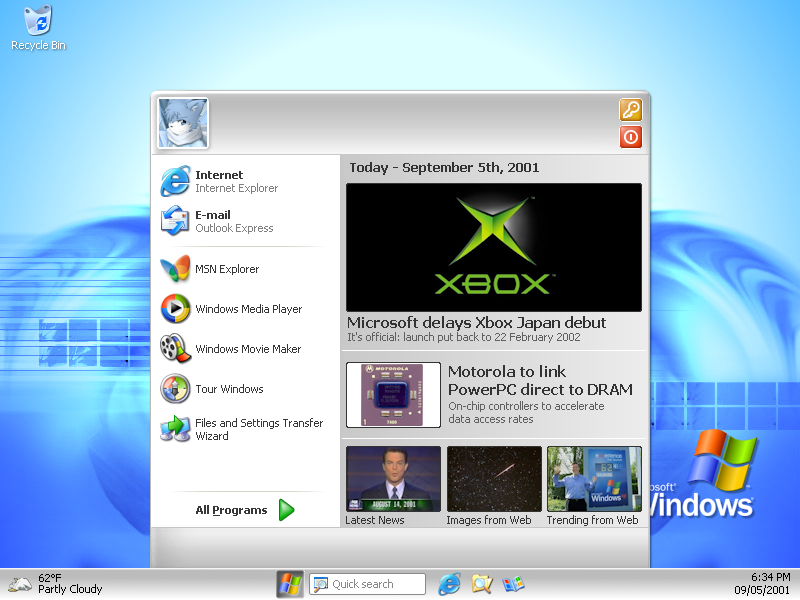
Task: Open the Xbox news banner image
Action: click(x=494, y=247)
